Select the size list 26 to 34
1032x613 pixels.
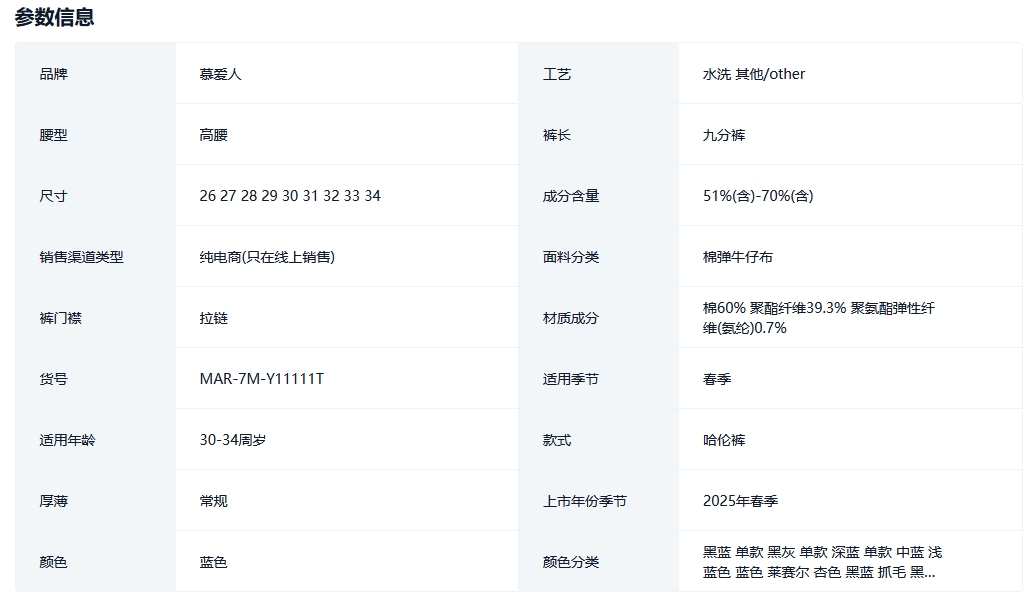coord(290,196)
